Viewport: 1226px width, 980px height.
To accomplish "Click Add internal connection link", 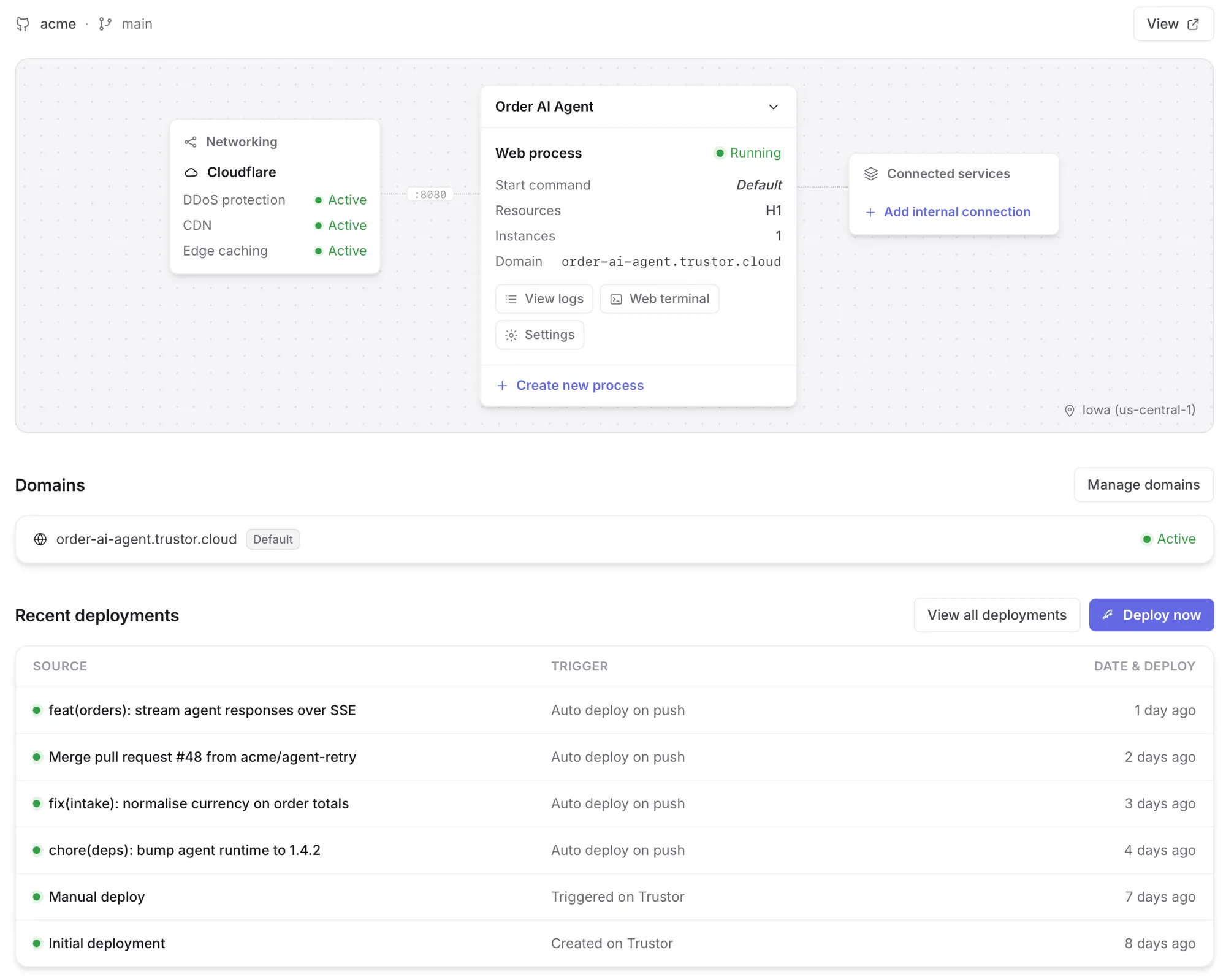I will (956, 212).
